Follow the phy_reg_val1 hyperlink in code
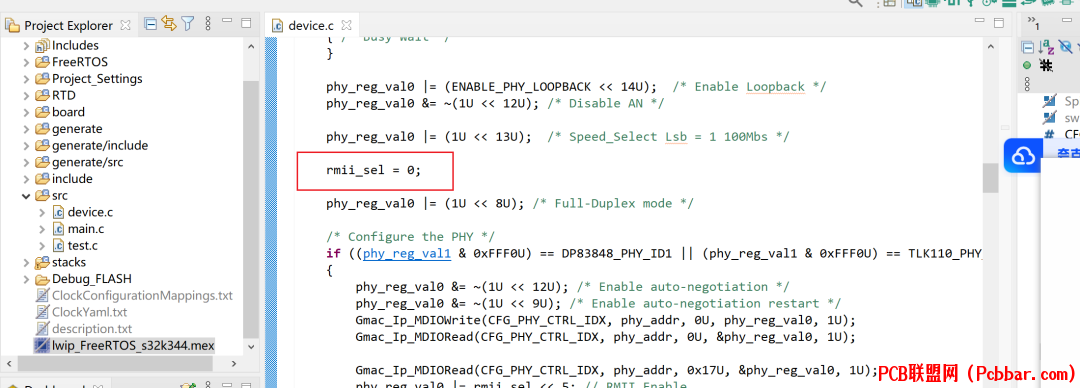Screen dimensions: 1080x388 [407, 254]
